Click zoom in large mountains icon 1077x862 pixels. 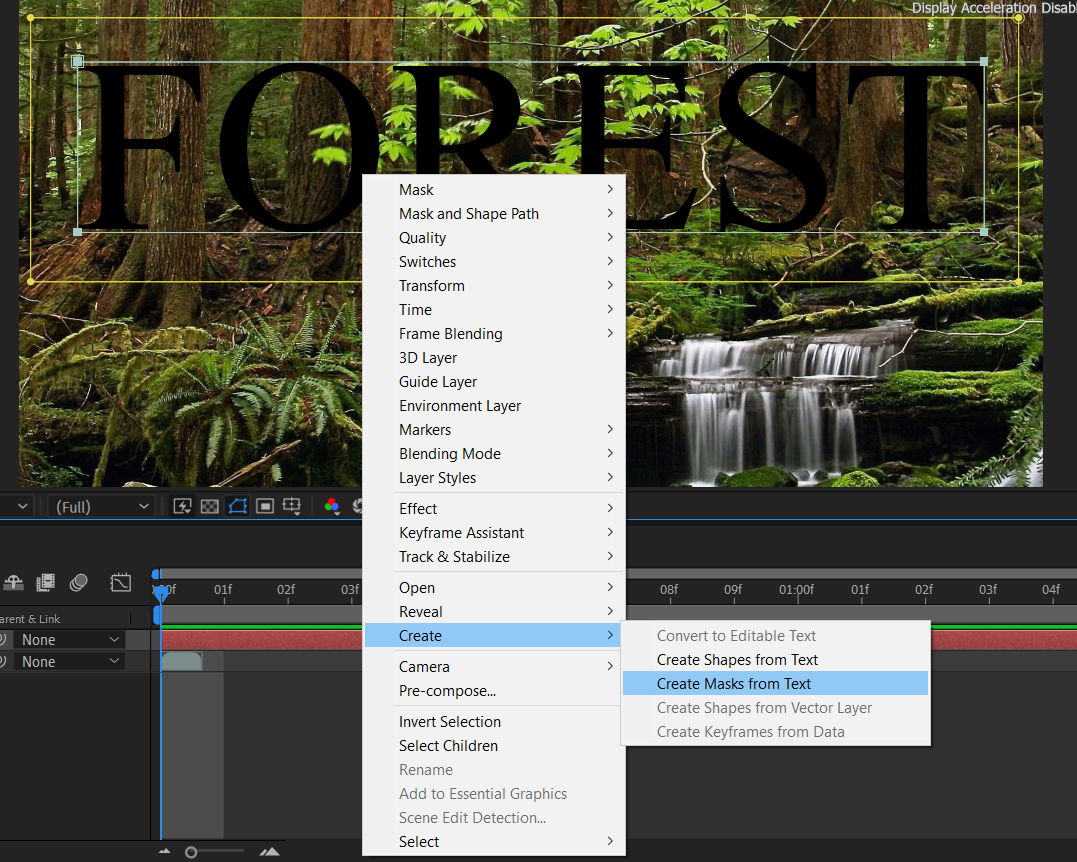(x=270, y=852)
